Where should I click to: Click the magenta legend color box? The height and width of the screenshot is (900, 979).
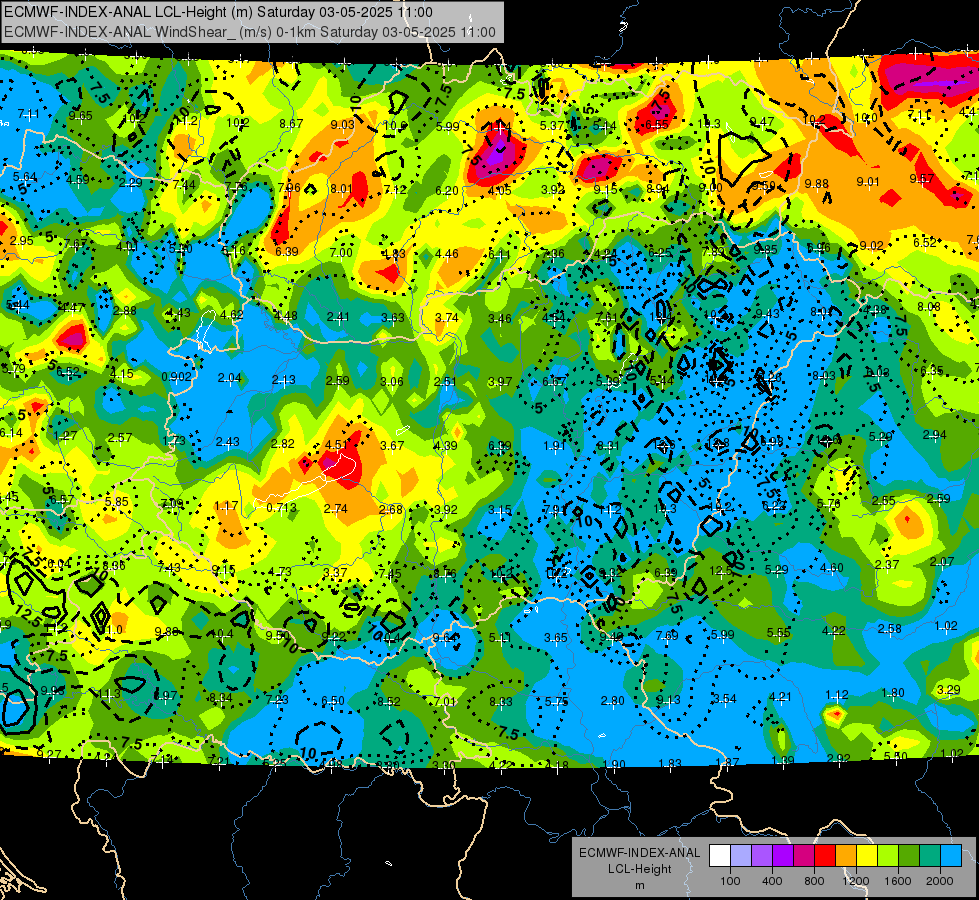coord(804,856)
